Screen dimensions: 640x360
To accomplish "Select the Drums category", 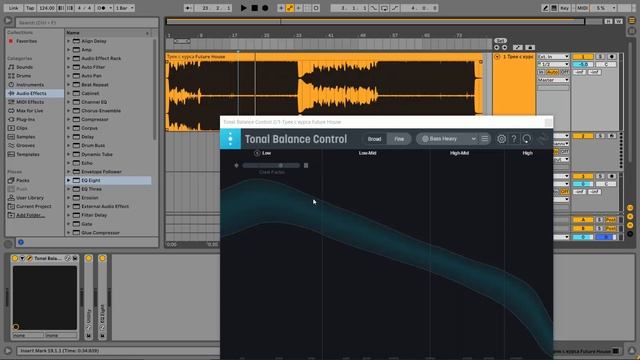I will [x=23, y=76].
